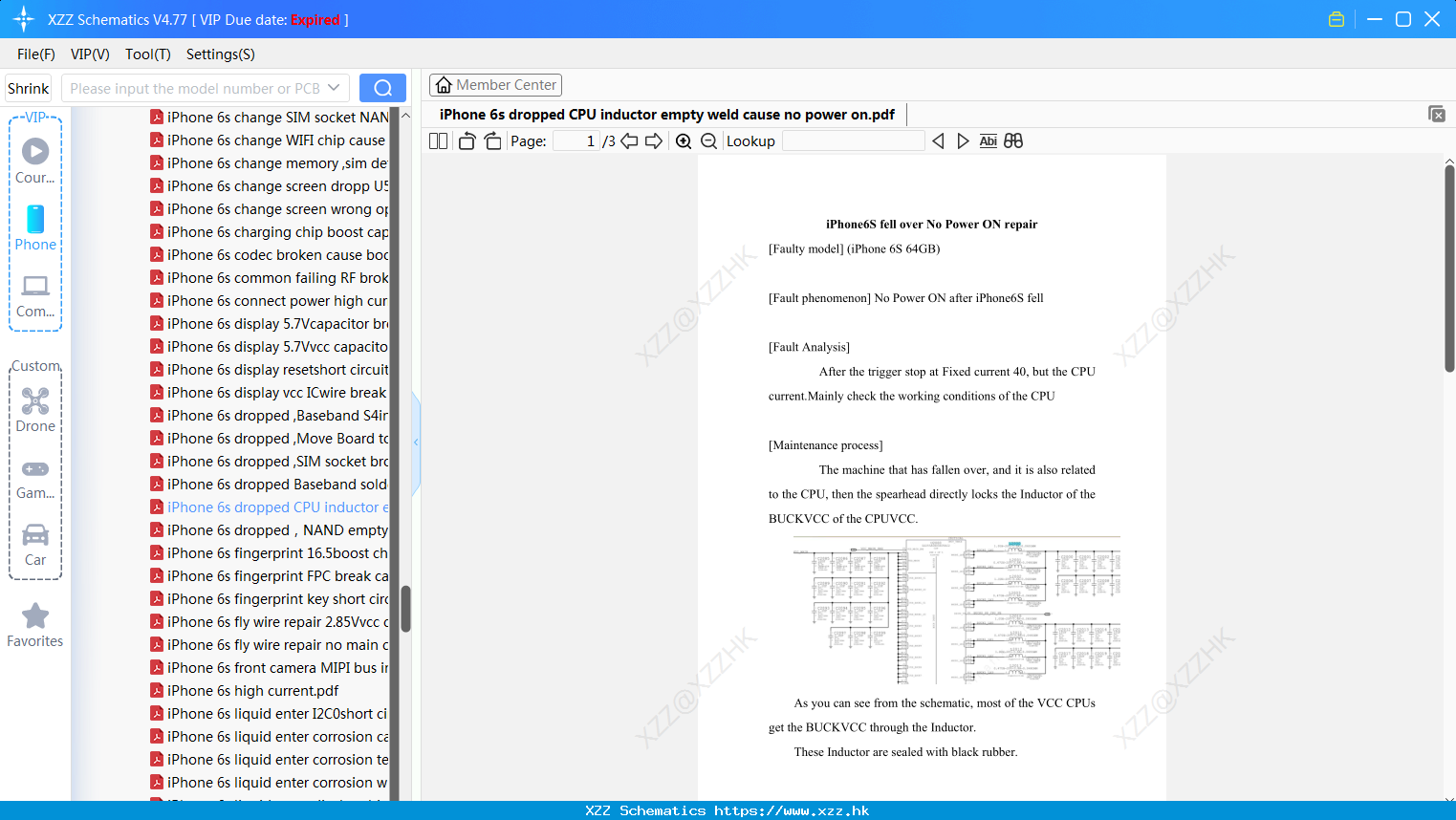This screenshot has height=820, width=1456.
Task: Open iPhone 6s dropped ,Baseband S4in file
Action: click(270, 416)
